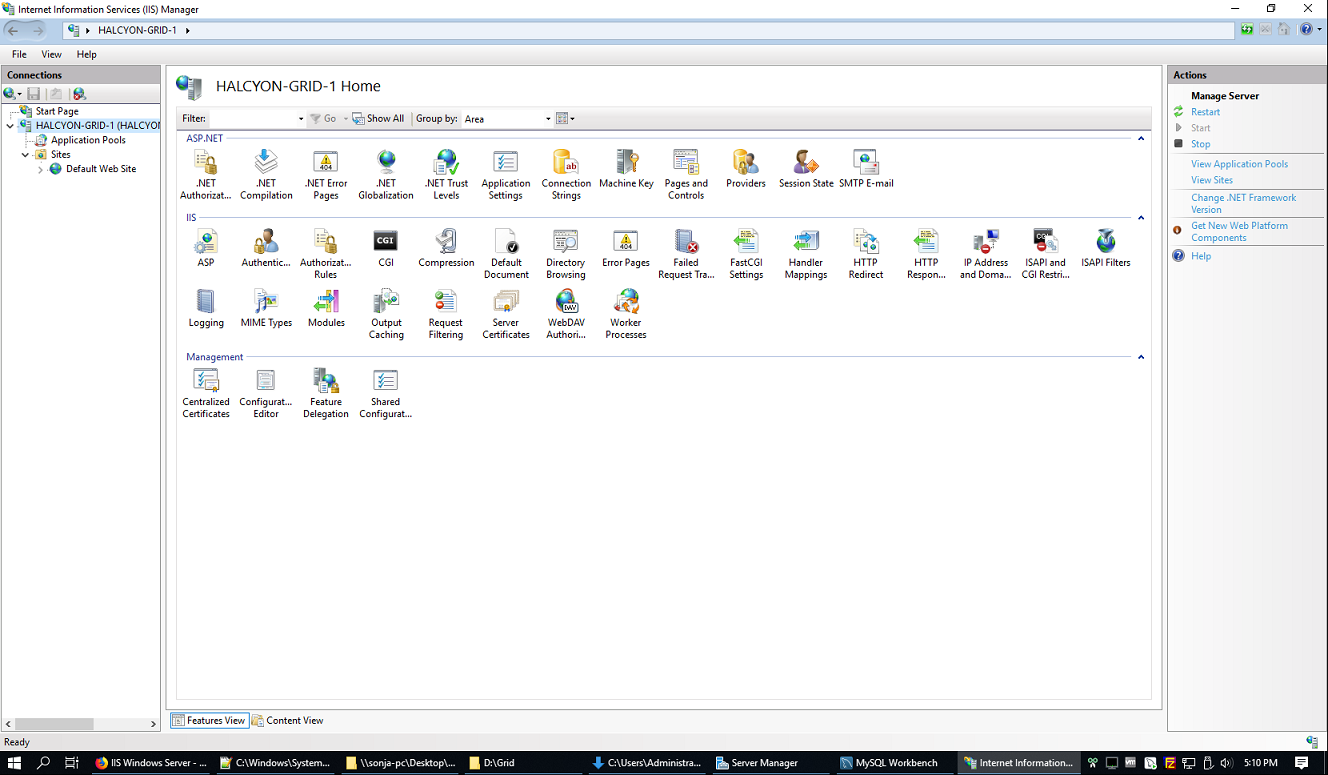Open Machine Key feature
The height and width of the screenshot is (775, 1328).
(x=626, y=169)
